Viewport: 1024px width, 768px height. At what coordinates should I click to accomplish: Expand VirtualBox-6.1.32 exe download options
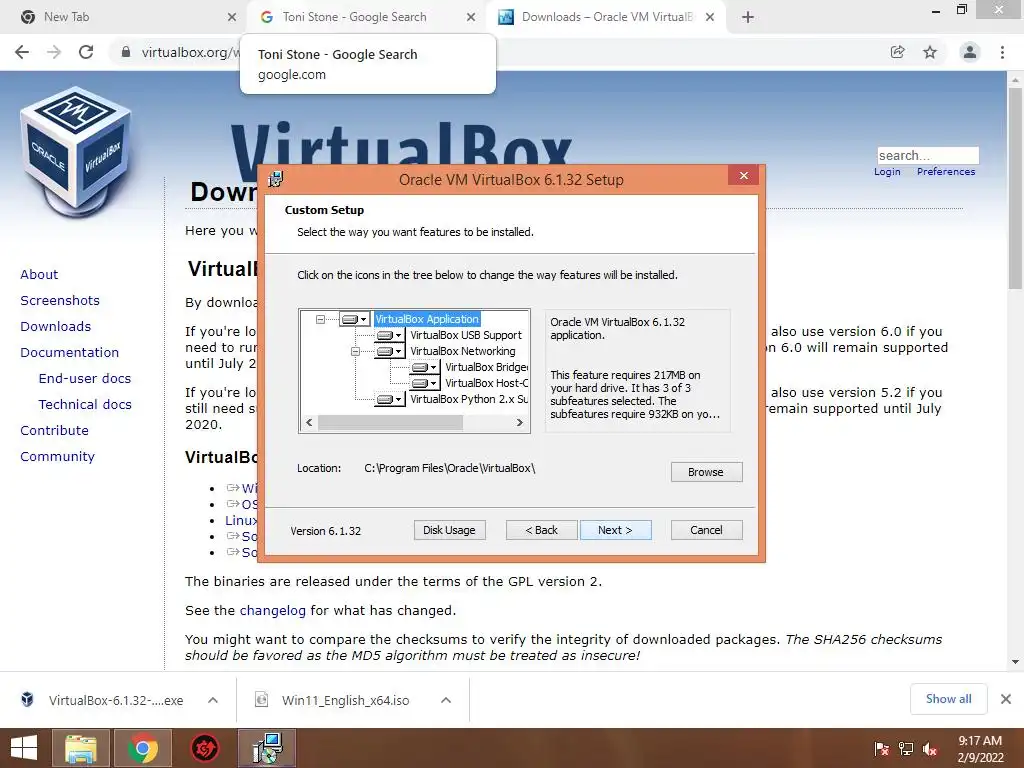pyautogui.click(x=213, y=700)
